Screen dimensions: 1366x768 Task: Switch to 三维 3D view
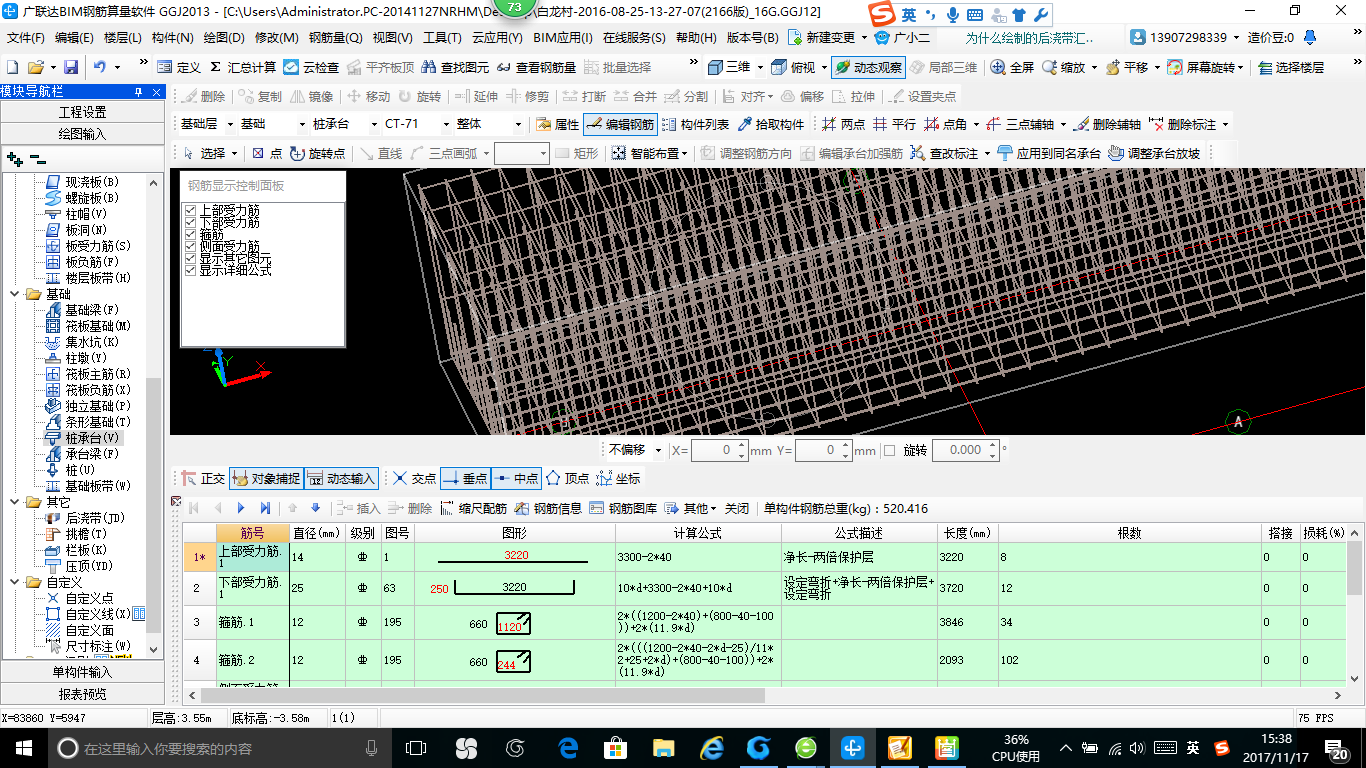[729, 67]
